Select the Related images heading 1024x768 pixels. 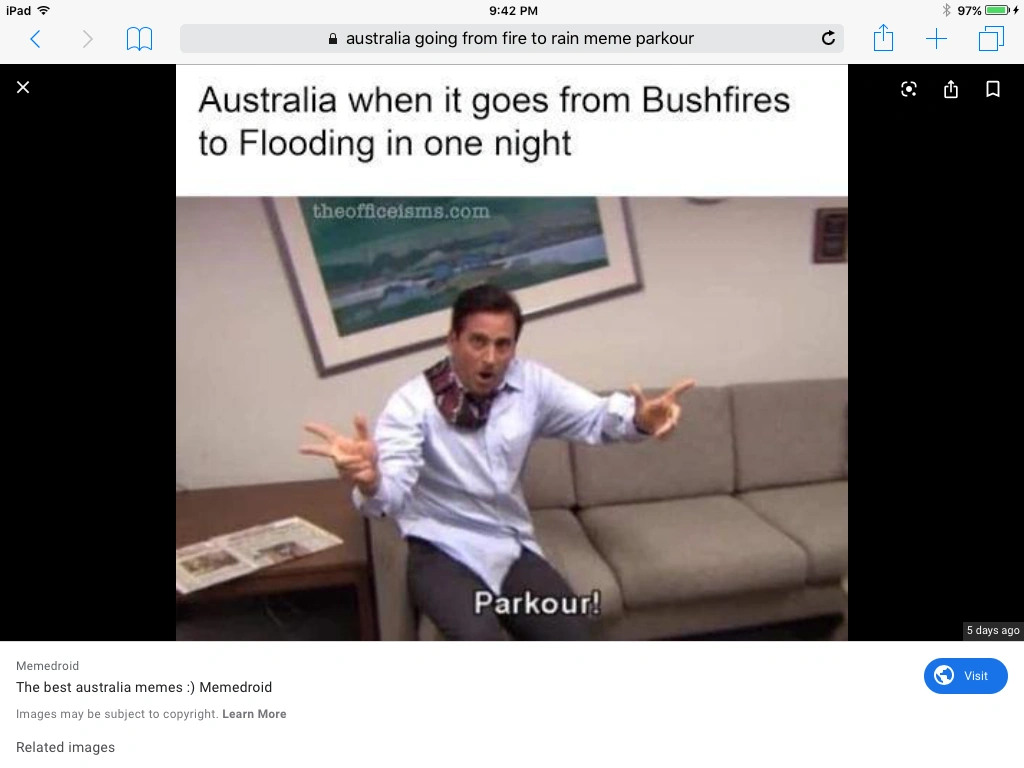coord(65,747)
